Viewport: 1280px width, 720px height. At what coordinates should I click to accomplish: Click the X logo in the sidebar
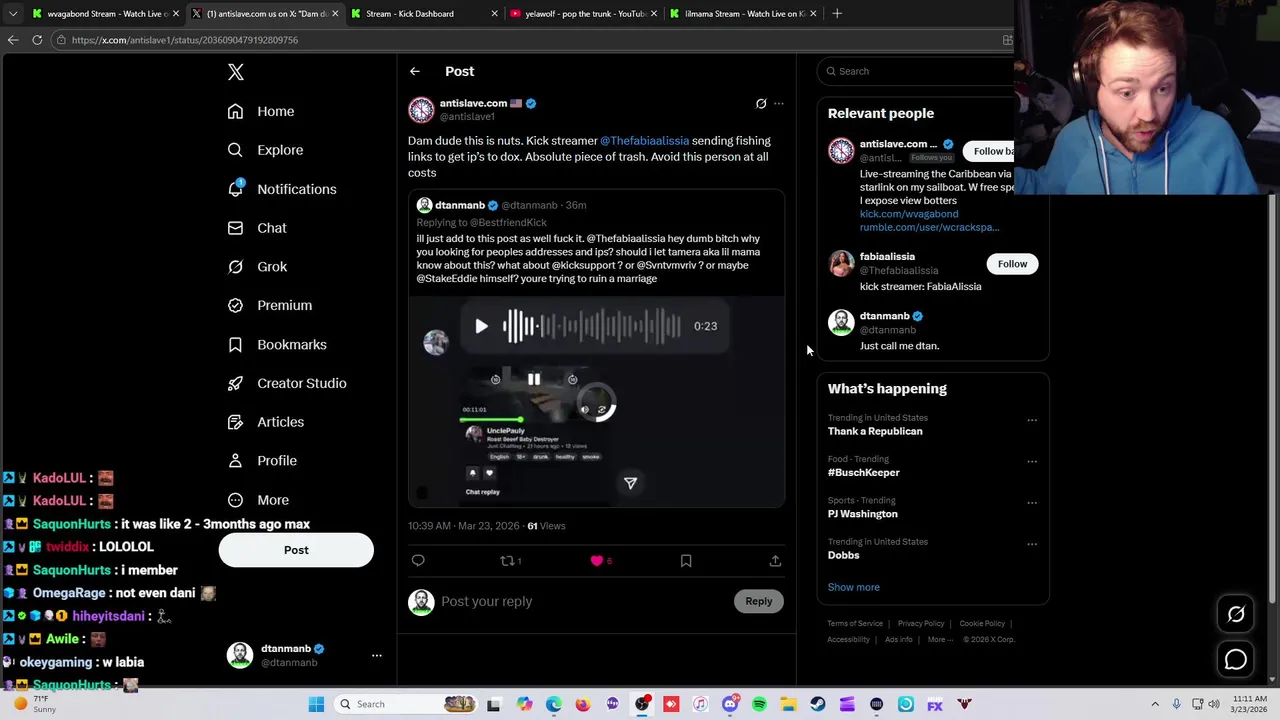236,72
